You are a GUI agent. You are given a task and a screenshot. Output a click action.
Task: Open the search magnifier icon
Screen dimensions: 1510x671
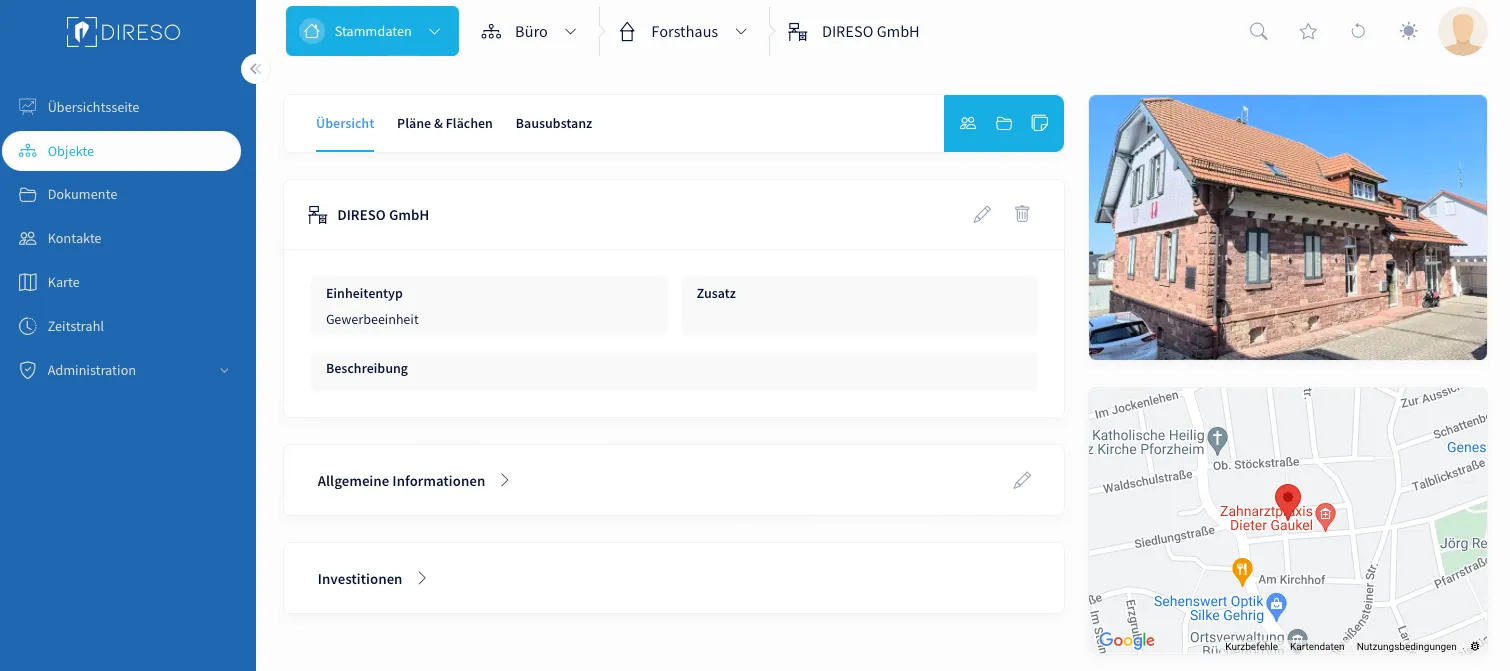pos(1259,31)
